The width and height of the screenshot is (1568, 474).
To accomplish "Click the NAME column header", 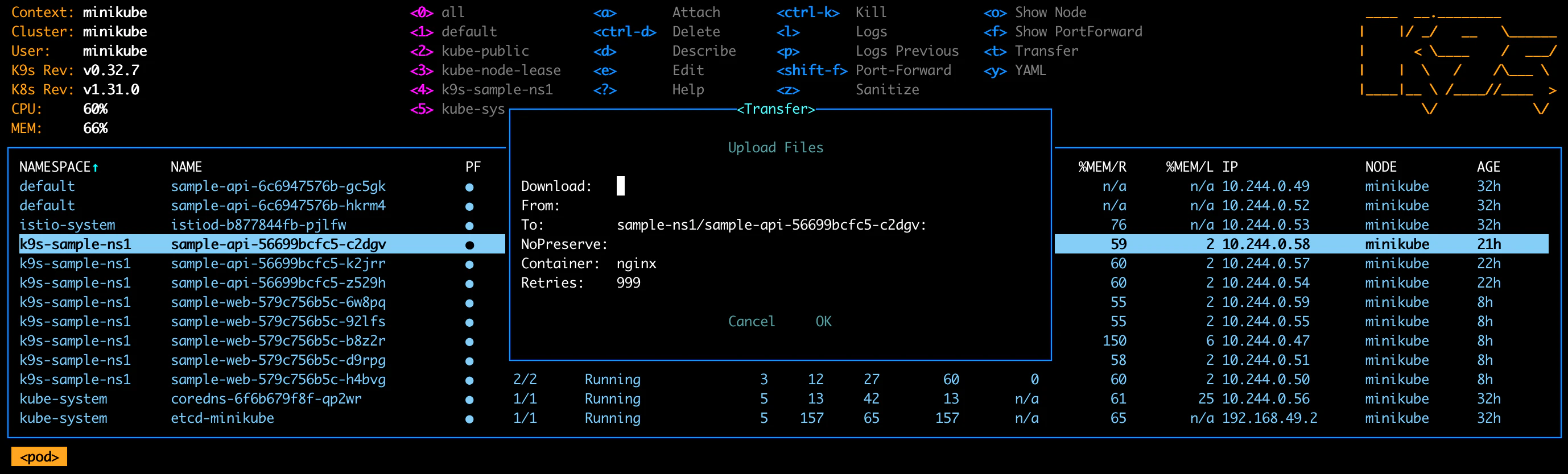I will click(186, 167).
